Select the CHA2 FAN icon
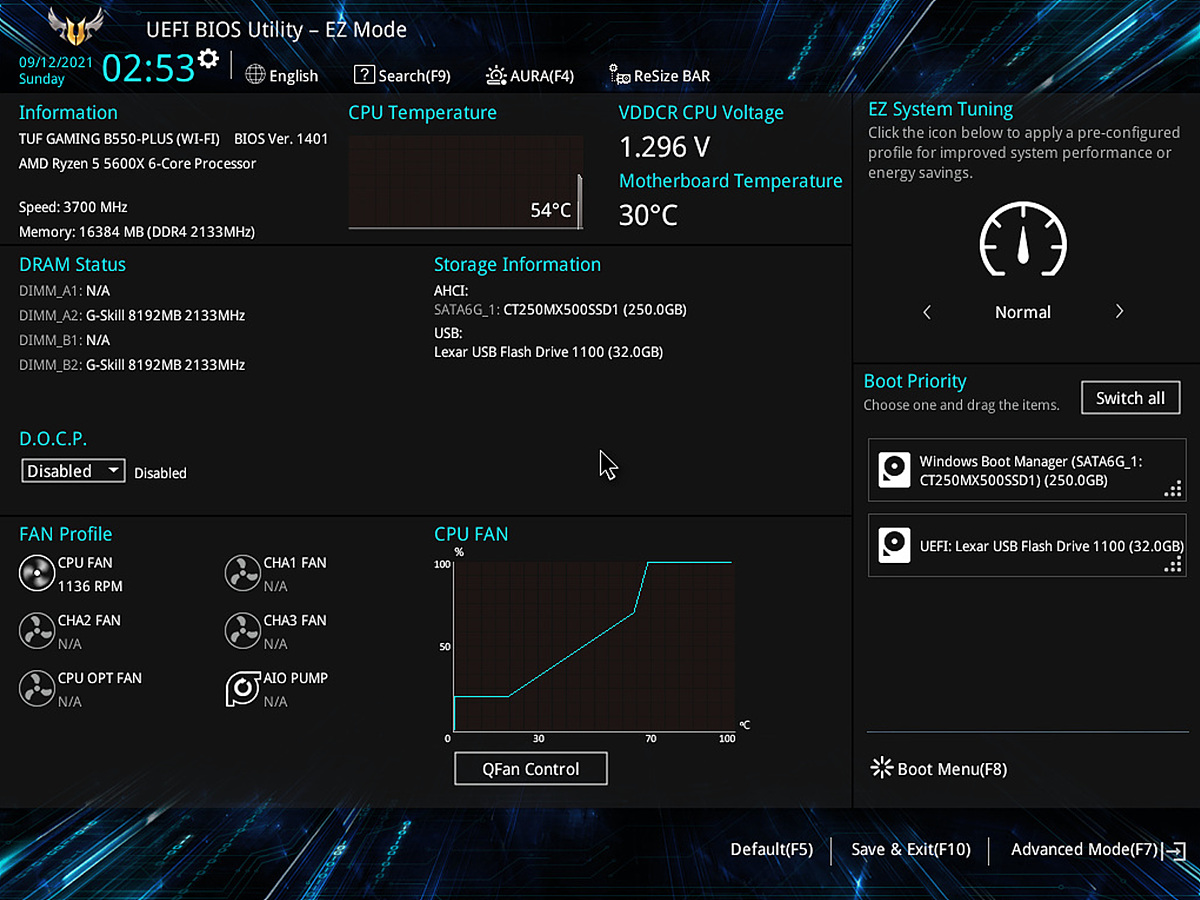 [x=35, y=631]
